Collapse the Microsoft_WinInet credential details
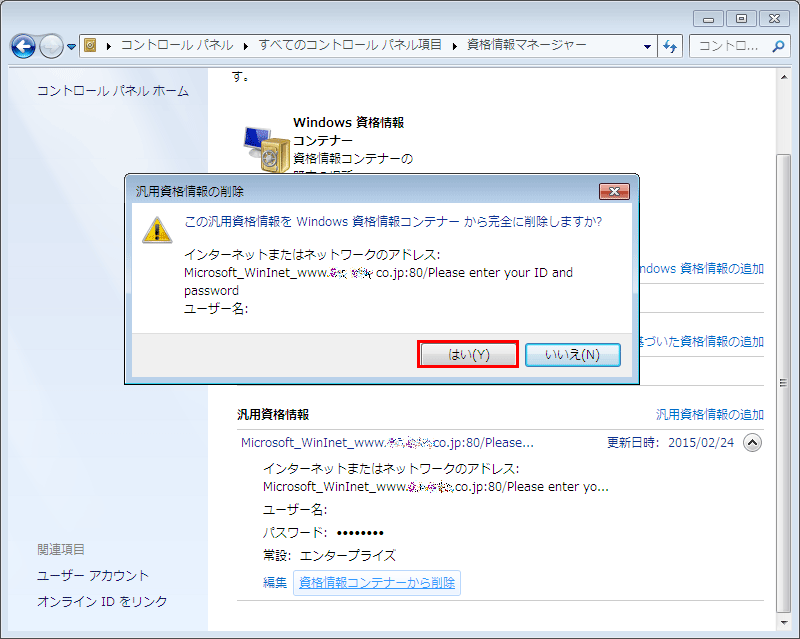The width and height of the screenshot is (800, 639). (x=752, y=441)
